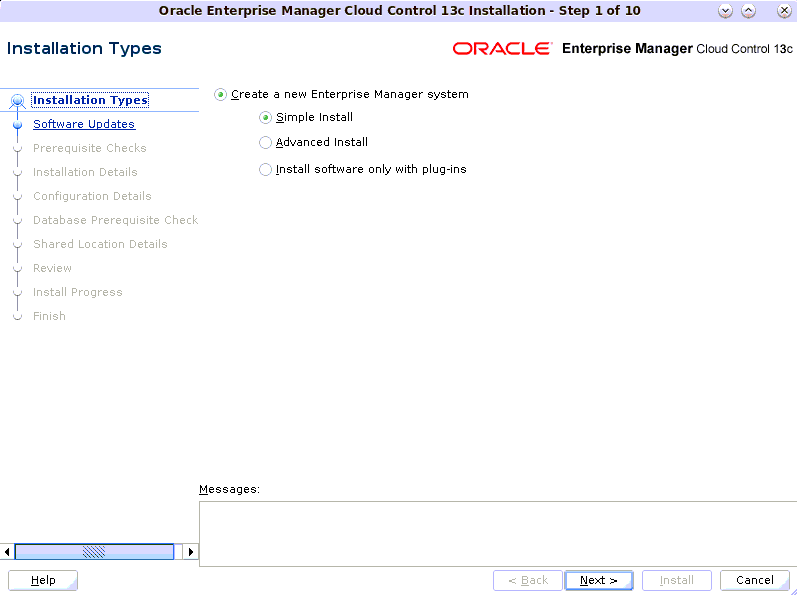Viewport: 797px width, 595px height.
Task: Click the disabled Back button
Action: (x=528, y=580)
